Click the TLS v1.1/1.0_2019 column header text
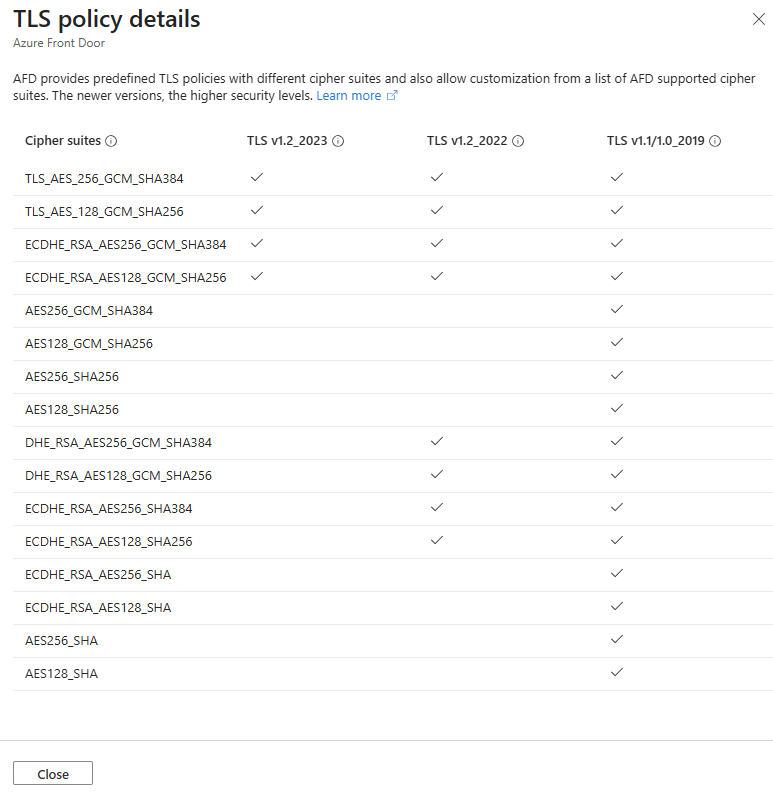The height and width of the screenshot is (798, 773). click(655, 141)
